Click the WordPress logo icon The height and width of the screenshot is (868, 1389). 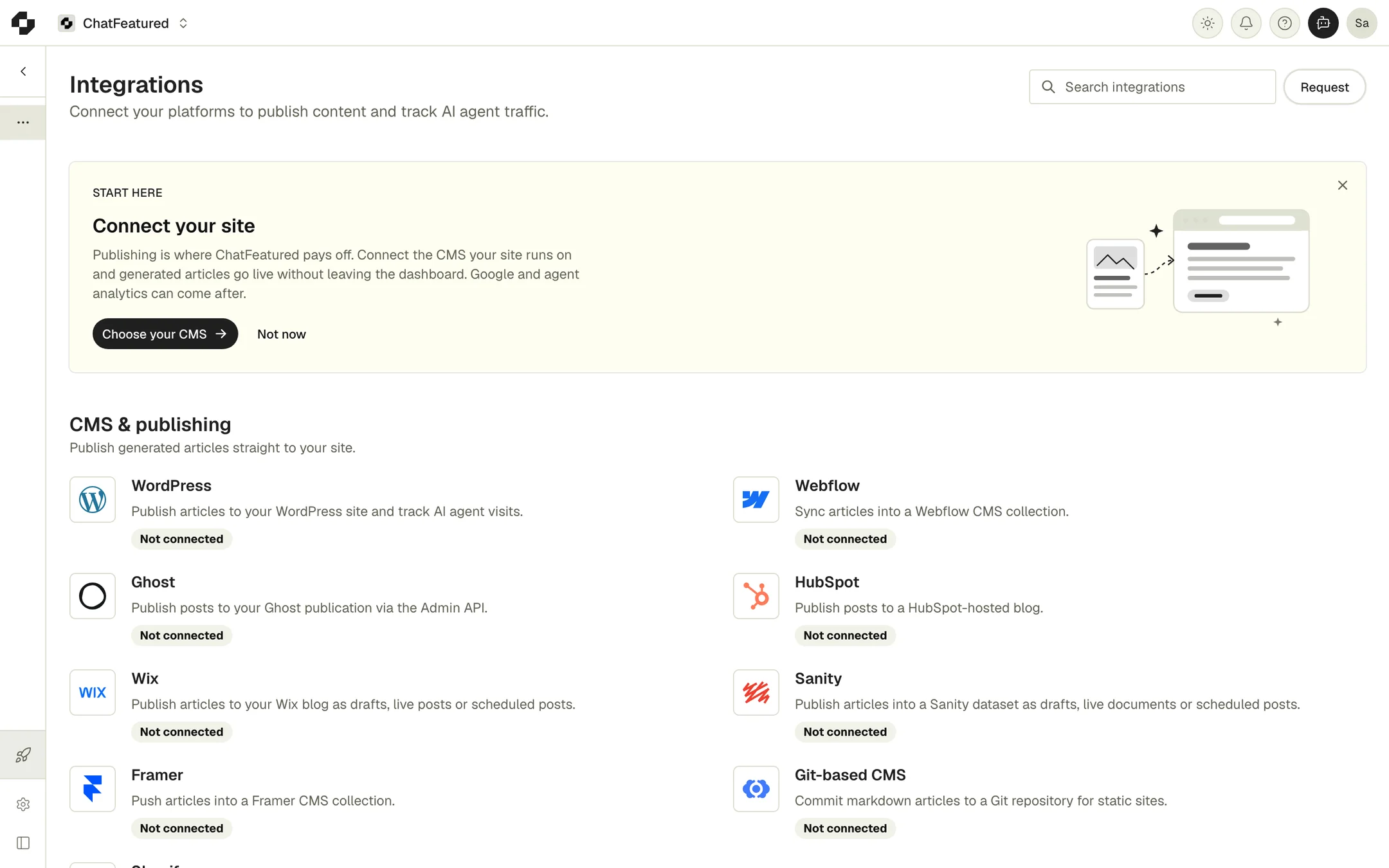tap(93, 500)
